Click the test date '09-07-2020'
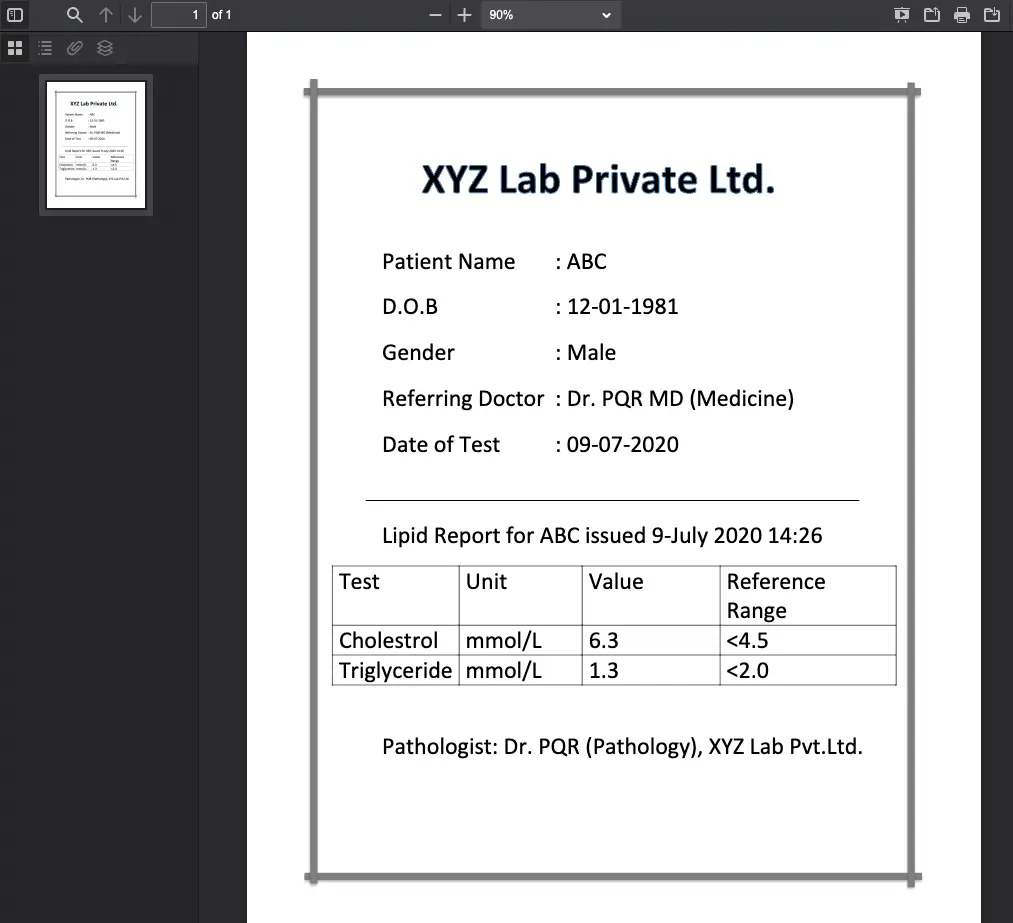1013x923 pixels. point(623,444)
